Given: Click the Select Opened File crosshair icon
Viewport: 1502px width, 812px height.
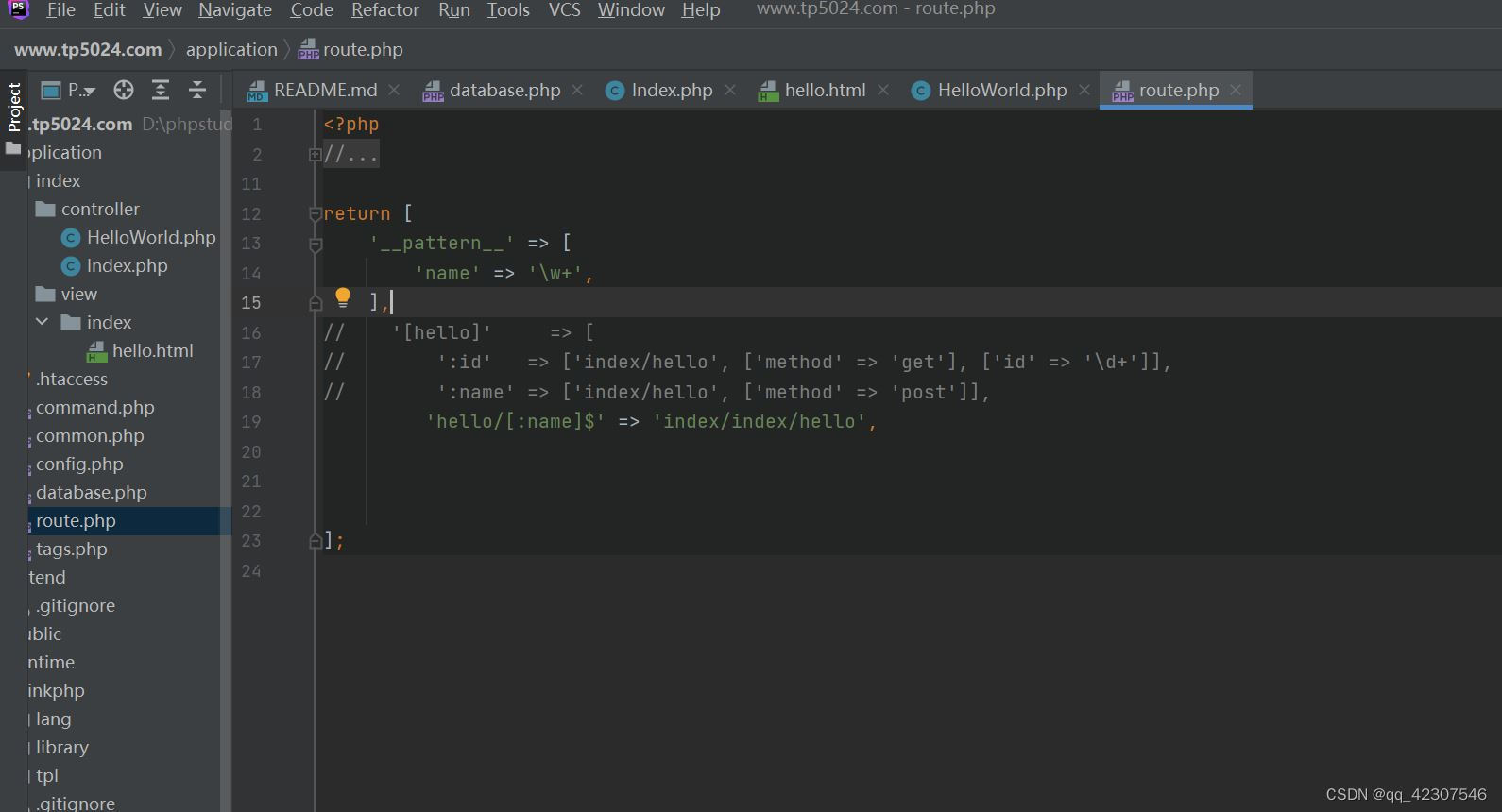Looking at the screenshot, I should pyautogui.click(x=124, y=91).
